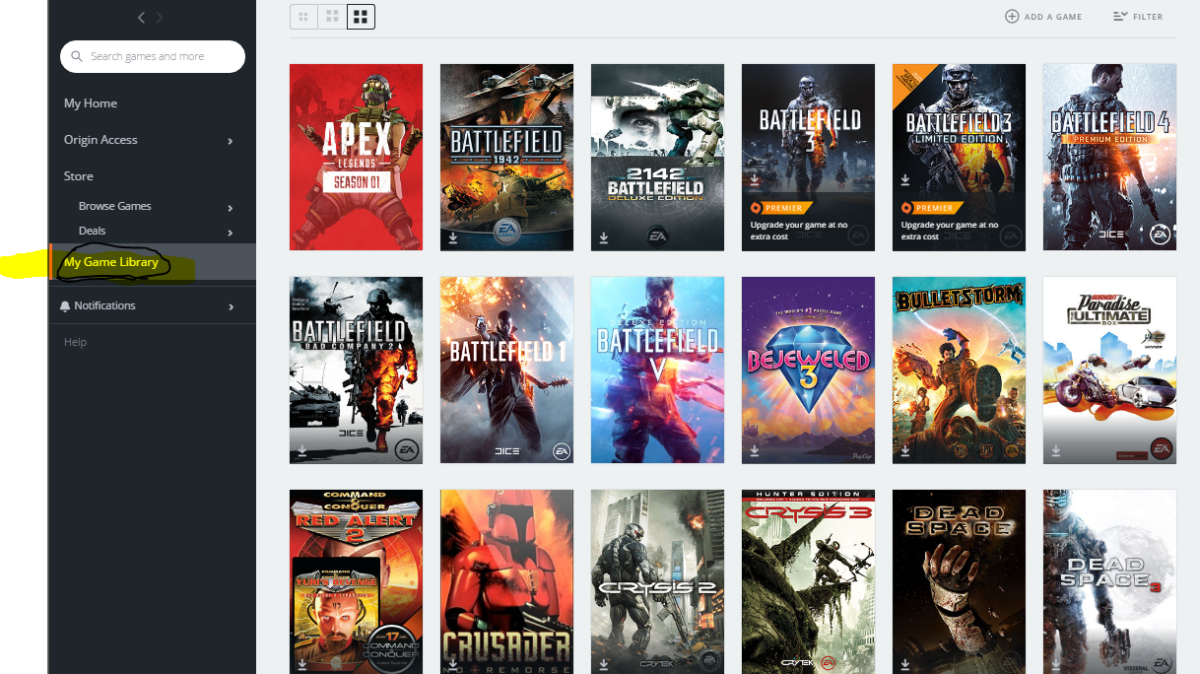Open the Store section in the sidebar
This screenshot has width=1200, height=674.
tap(78, 176)
